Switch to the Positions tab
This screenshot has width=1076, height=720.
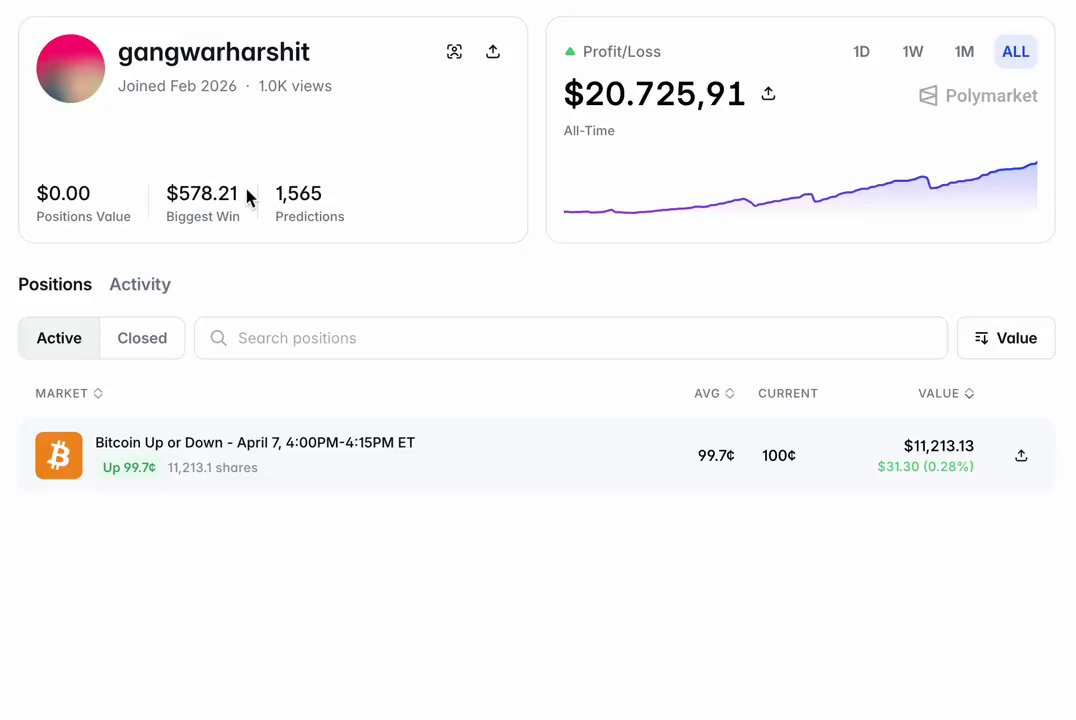[55, 284]
